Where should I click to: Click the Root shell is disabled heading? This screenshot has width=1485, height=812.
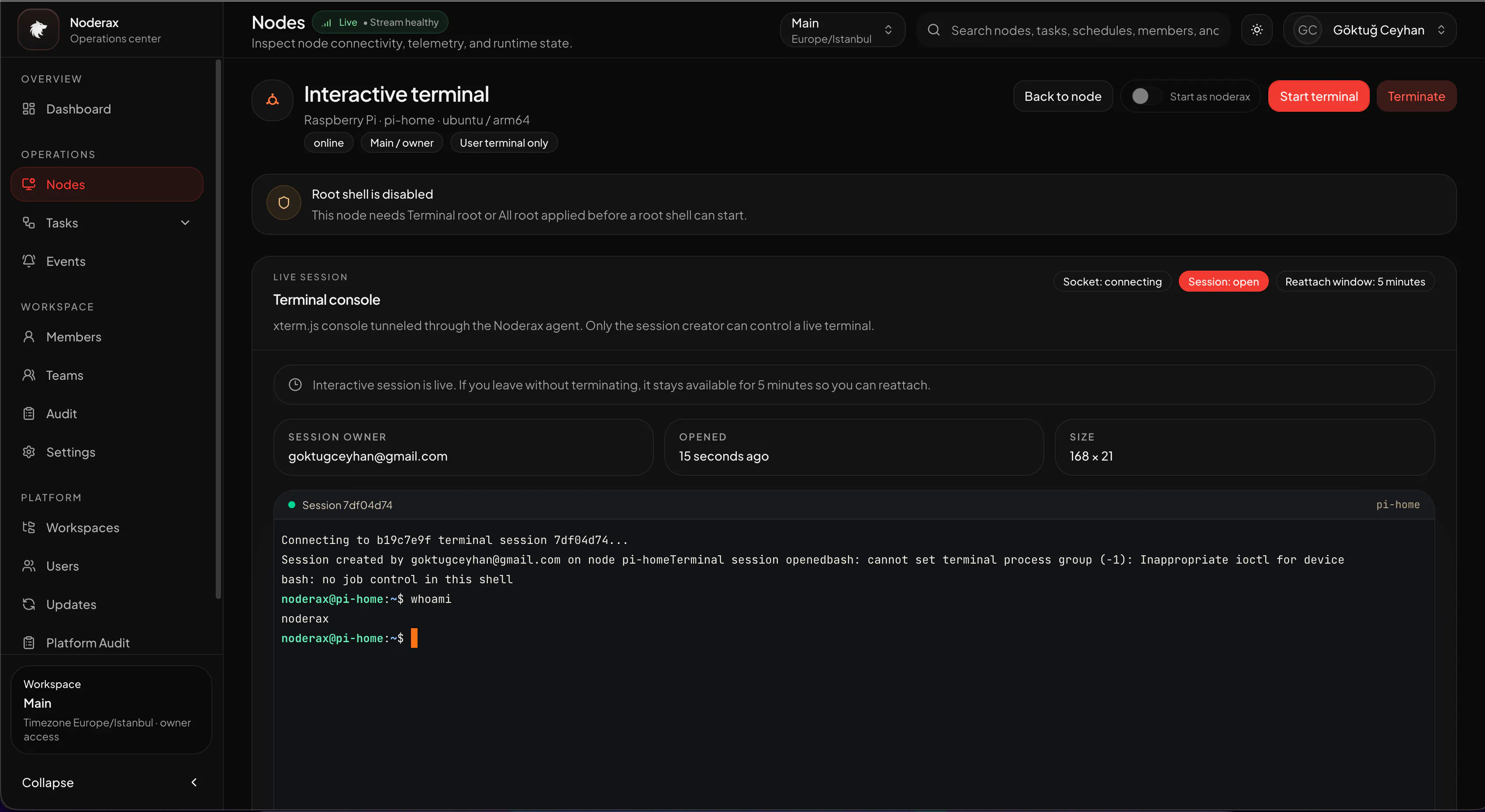point(373,195)
